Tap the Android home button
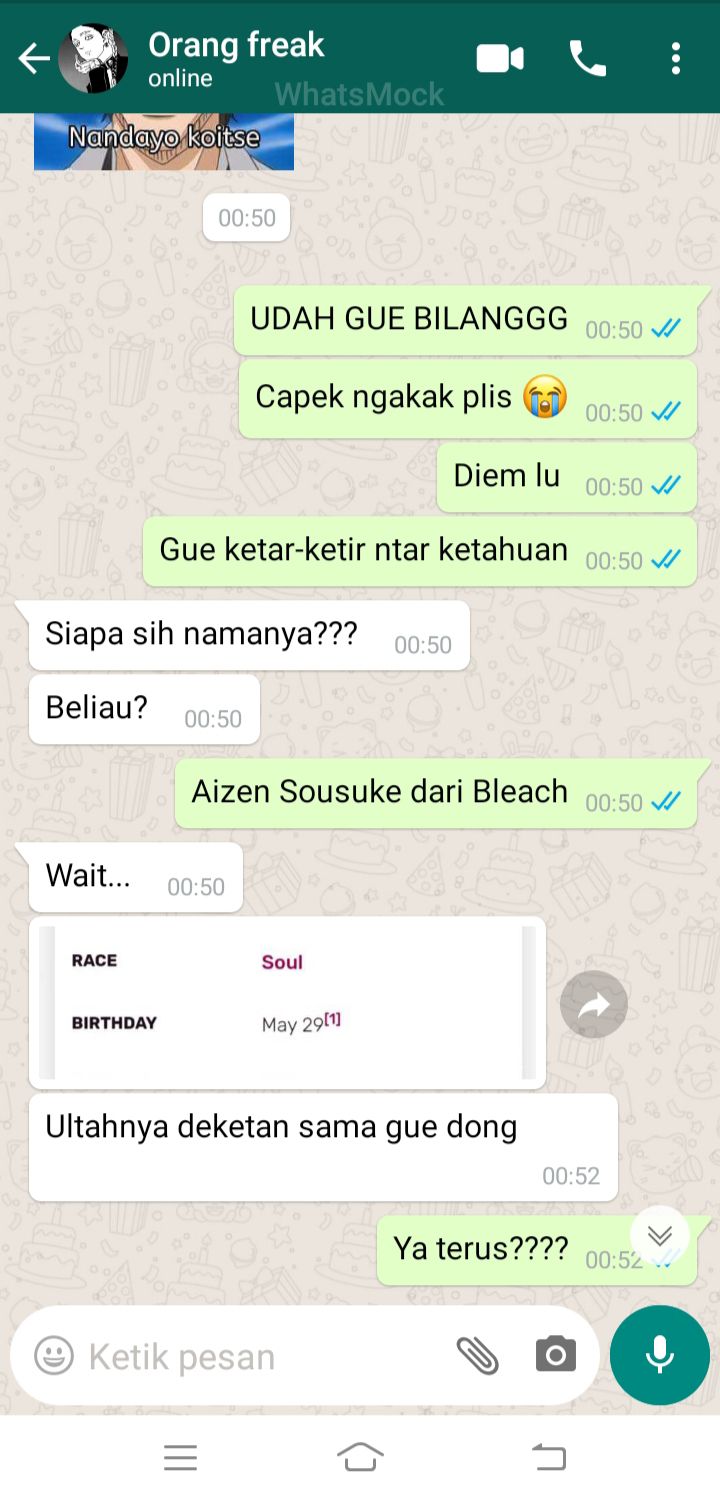Image resolution: width=720 pixels, height=1496 pixels. pos(361,1457)
